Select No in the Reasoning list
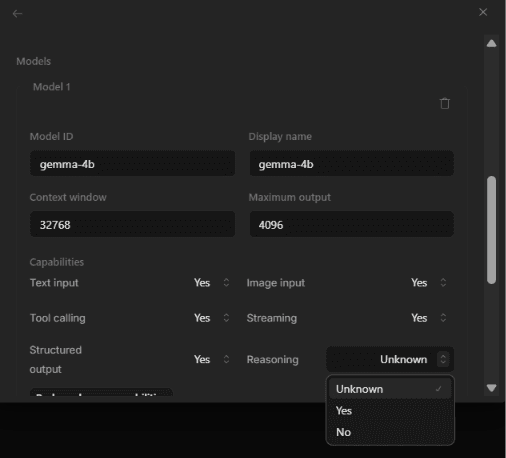506x458 pixels. (390, 432)
